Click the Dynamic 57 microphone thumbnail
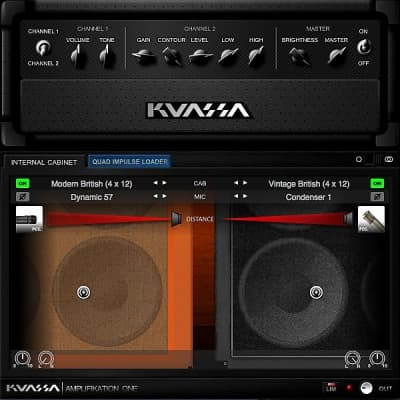400x400 pixels. [29, 219]
